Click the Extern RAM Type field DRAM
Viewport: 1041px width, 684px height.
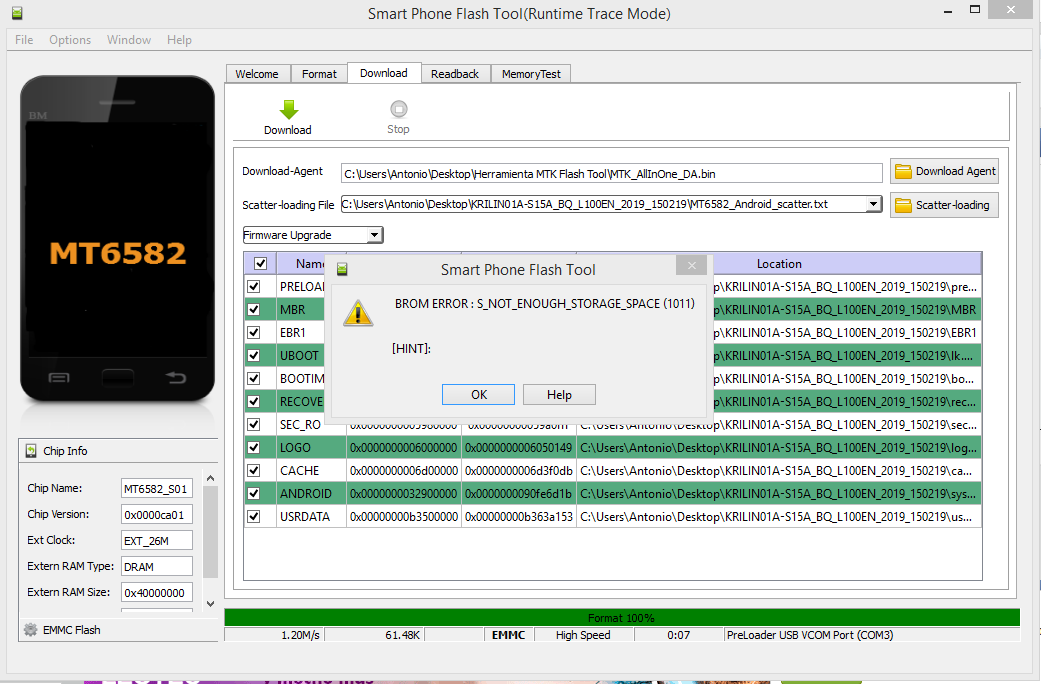point(157,566)
